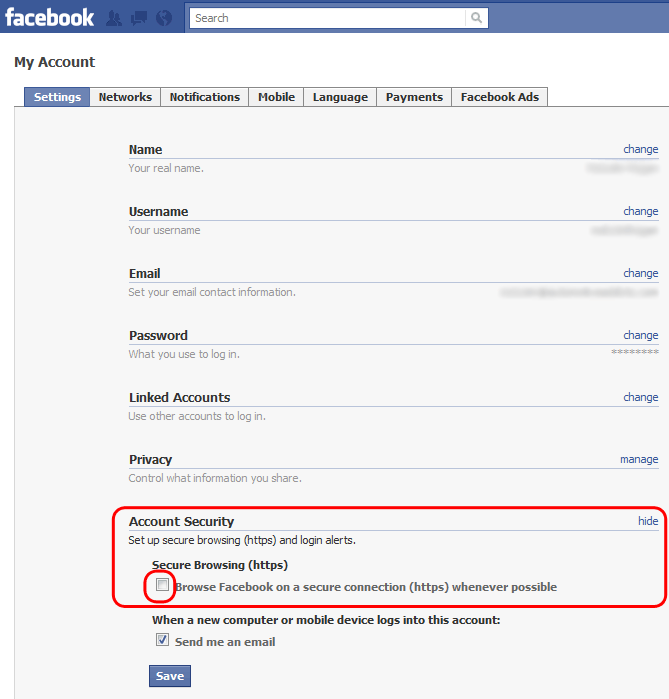Viewport: 669px width, 699px height.
Task: Click change link next to Email
Action: tap(640, 273)
